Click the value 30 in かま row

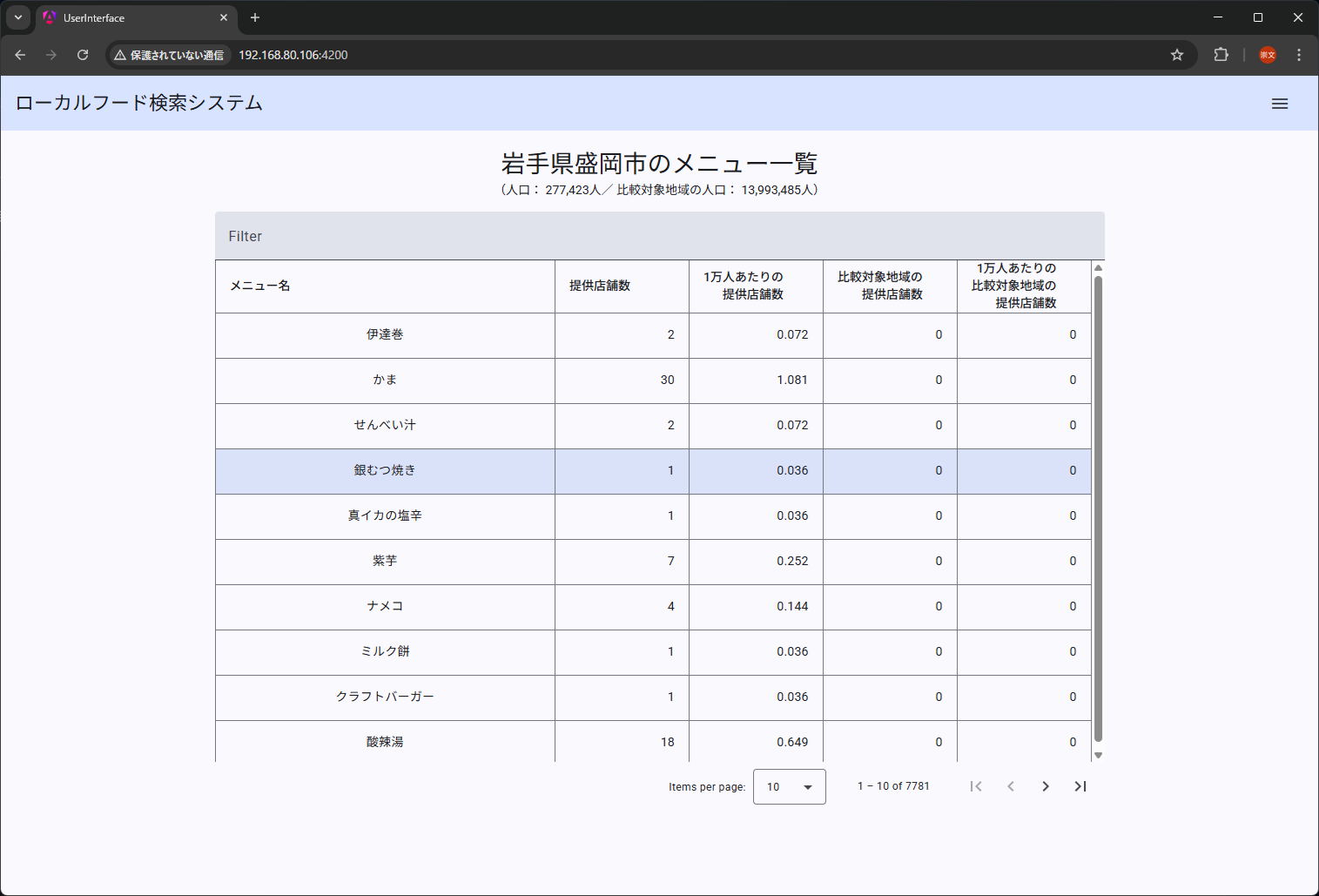pyautogui.click(x=667, y=381)
